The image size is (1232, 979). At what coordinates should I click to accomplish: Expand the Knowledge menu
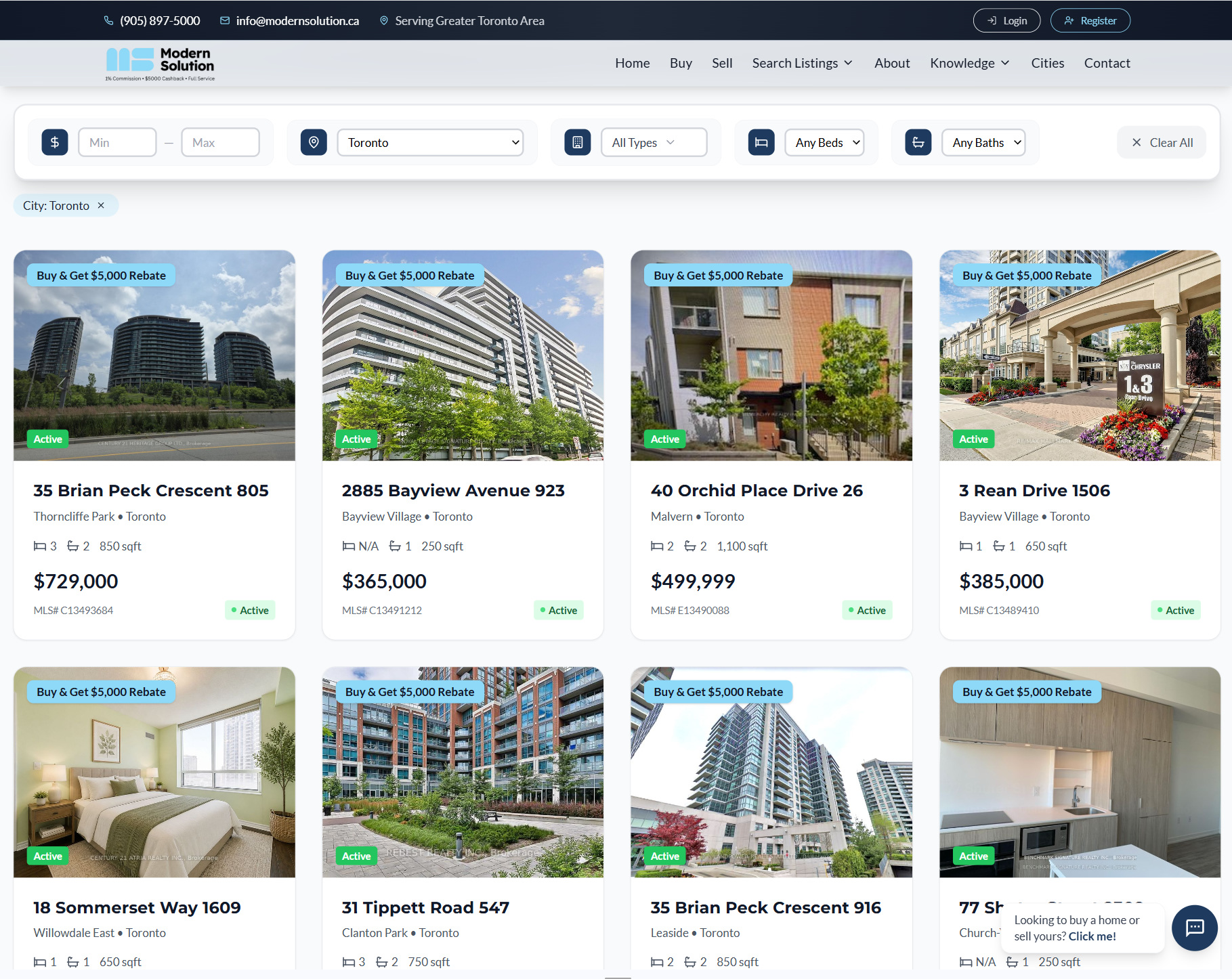(970, 63)
